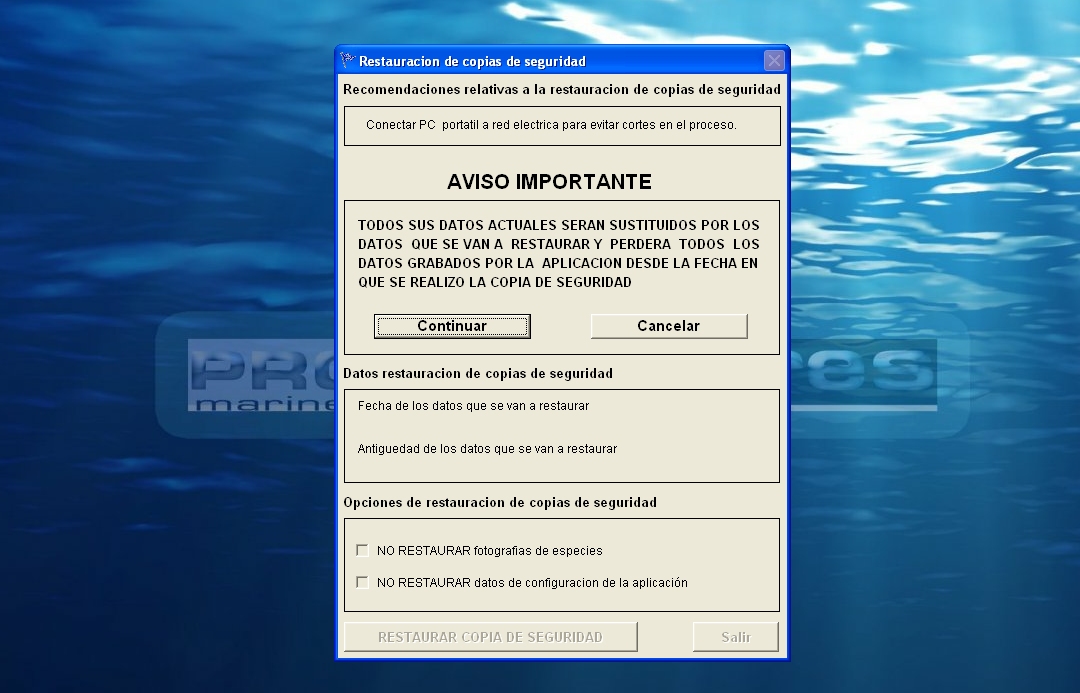Click the Salir button
The image size is (1080, 693).
735,637
